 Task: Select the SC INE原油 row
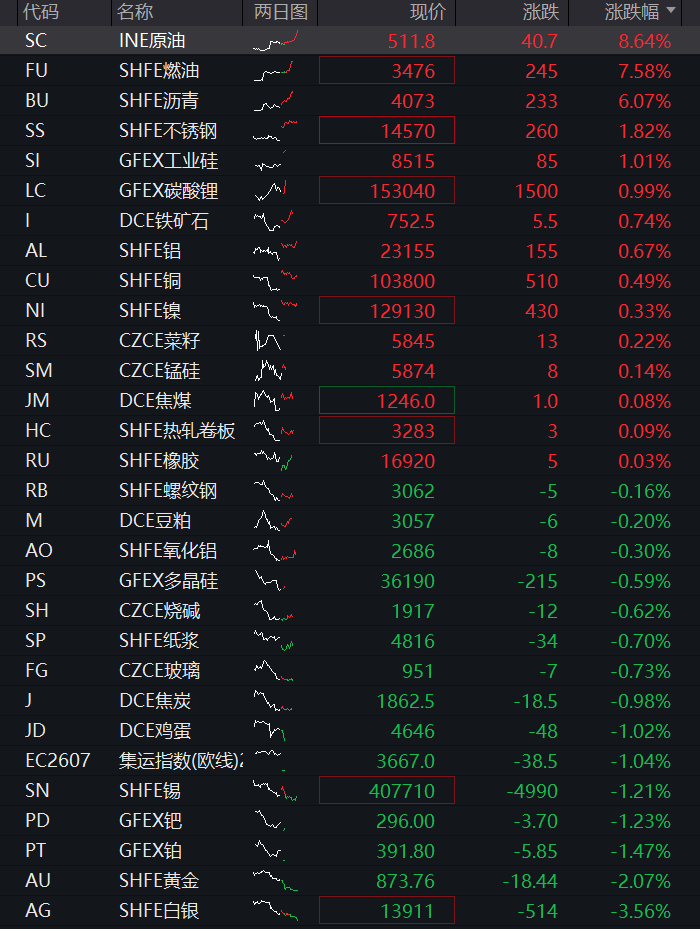350,41
